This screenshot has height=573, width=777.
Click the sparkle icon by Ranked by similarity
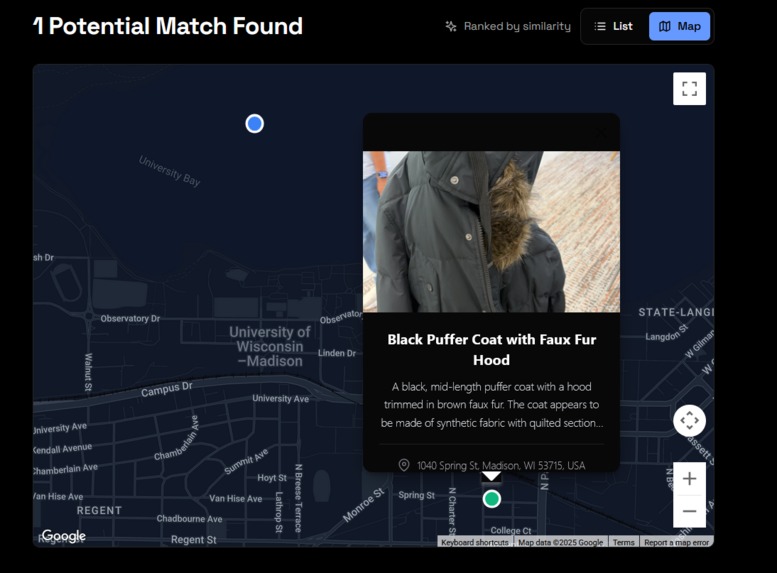(450, 26)
